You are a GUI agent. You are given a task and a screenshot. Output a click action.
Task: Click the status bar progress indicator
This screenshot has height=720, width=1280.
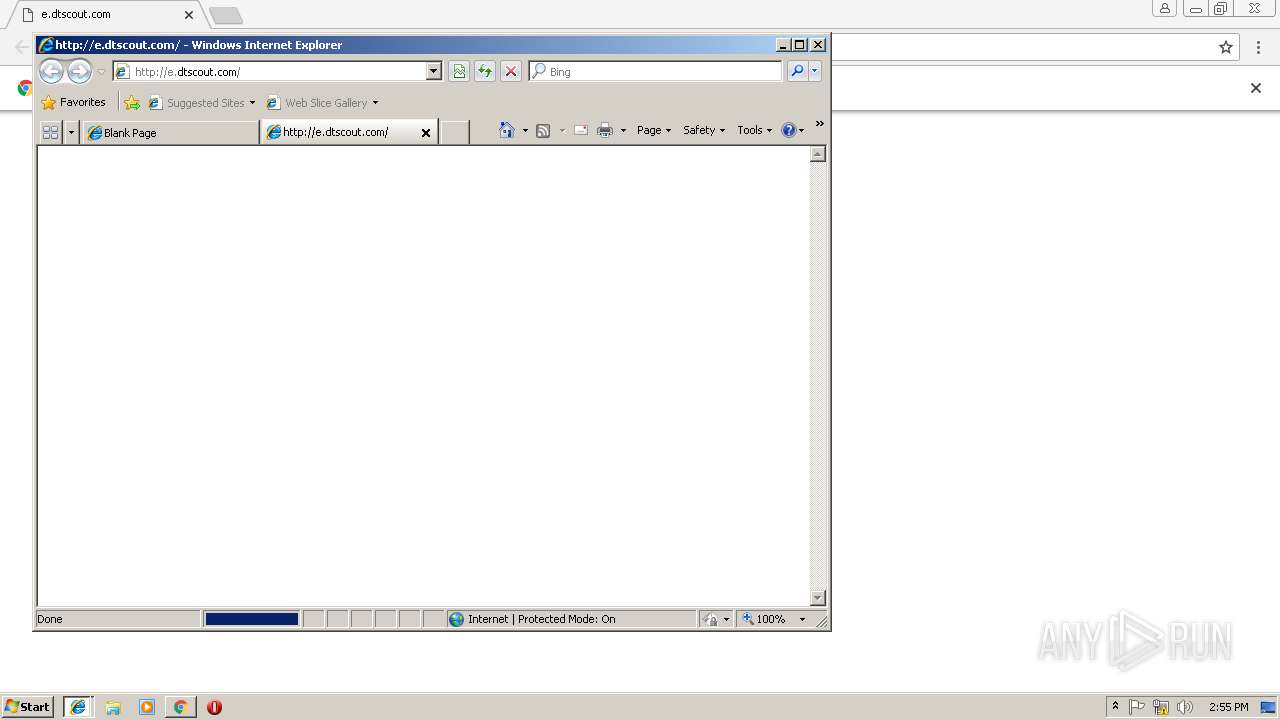pos(252,619)
